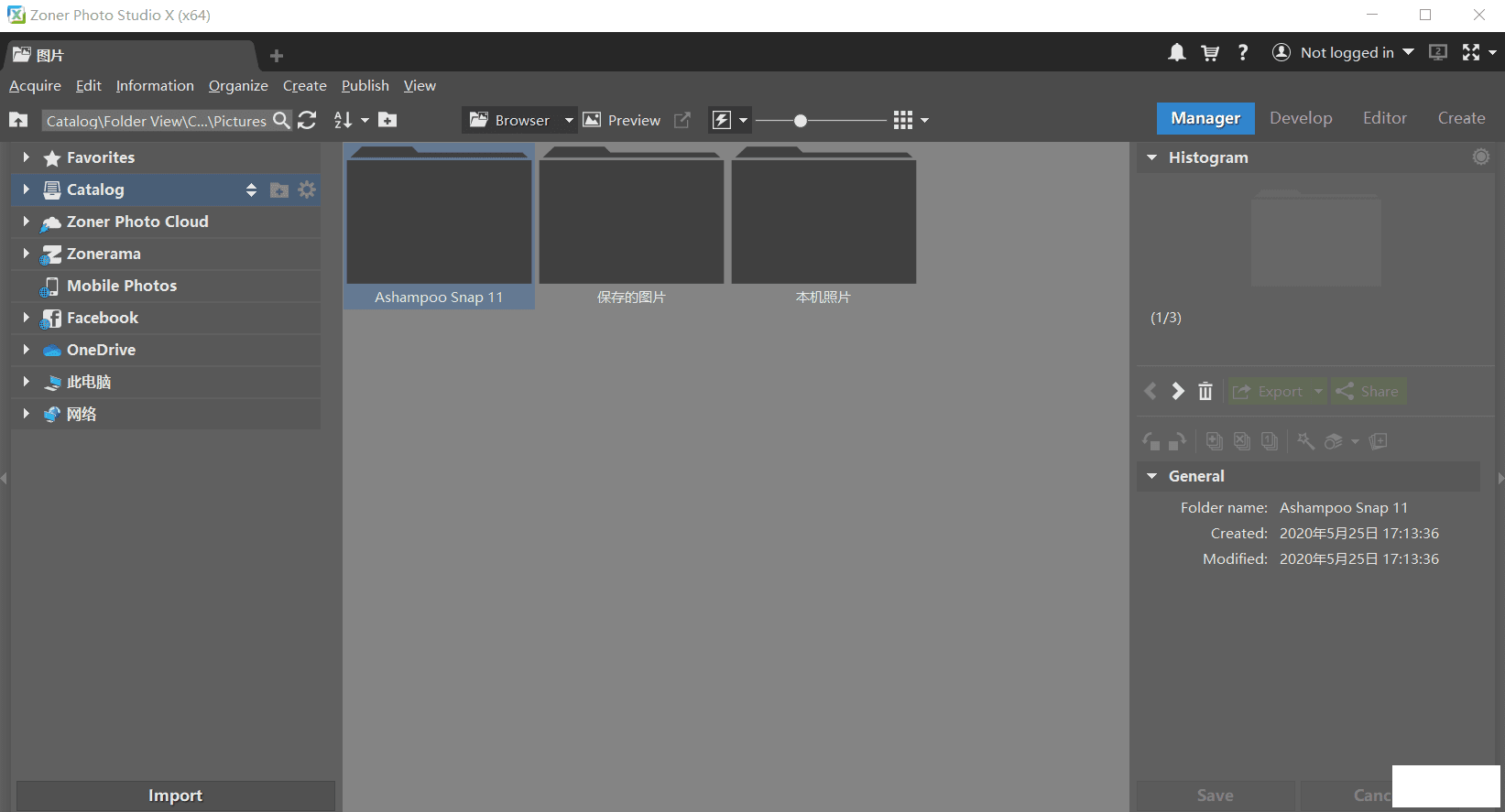Open the Not logged in dropdown
The image size is (1505, 812).
pyautogui.click(x=1408, y=52)
